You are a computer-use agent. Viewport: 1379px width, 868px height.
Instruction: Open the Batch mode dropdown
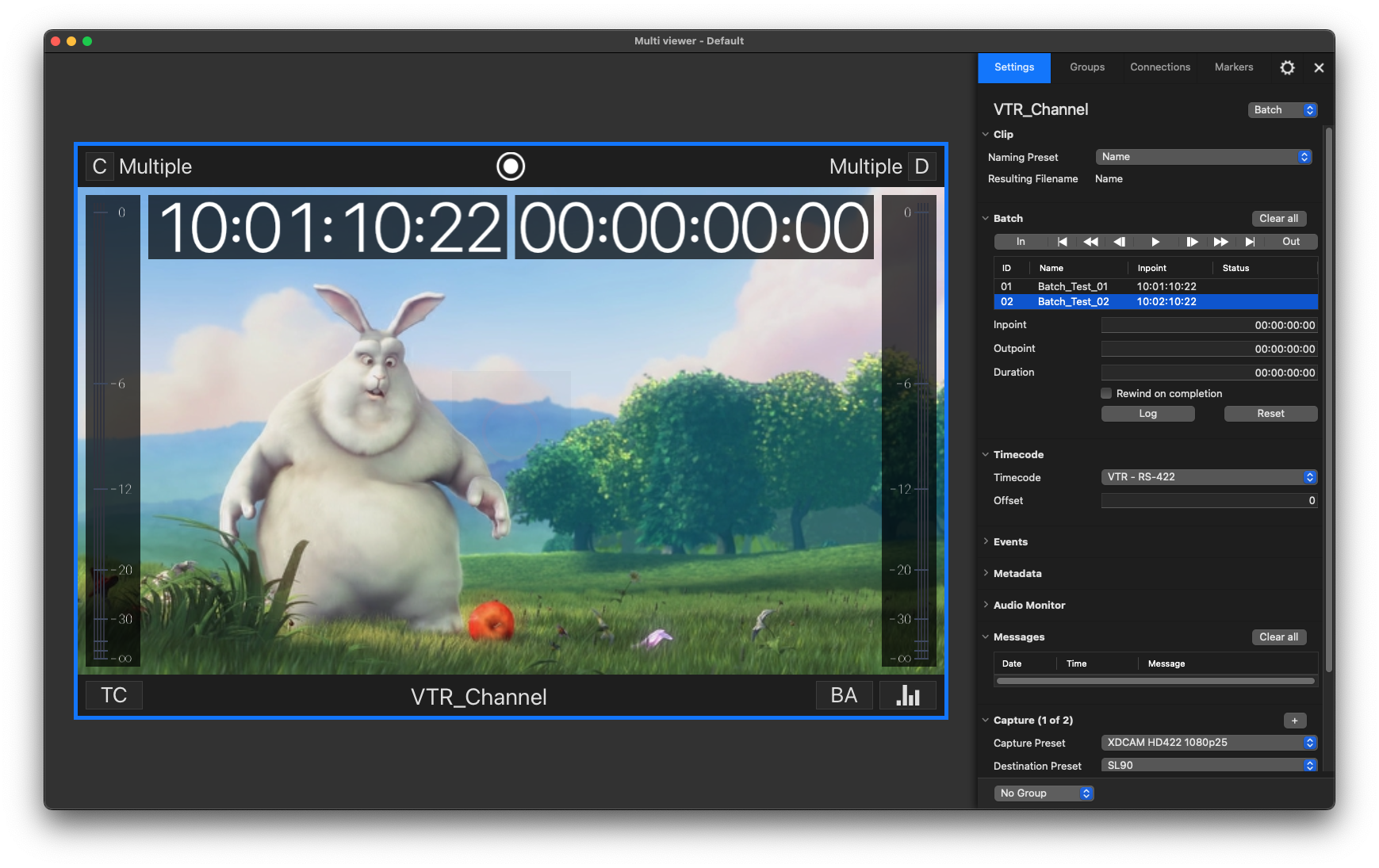[1282, 110]
